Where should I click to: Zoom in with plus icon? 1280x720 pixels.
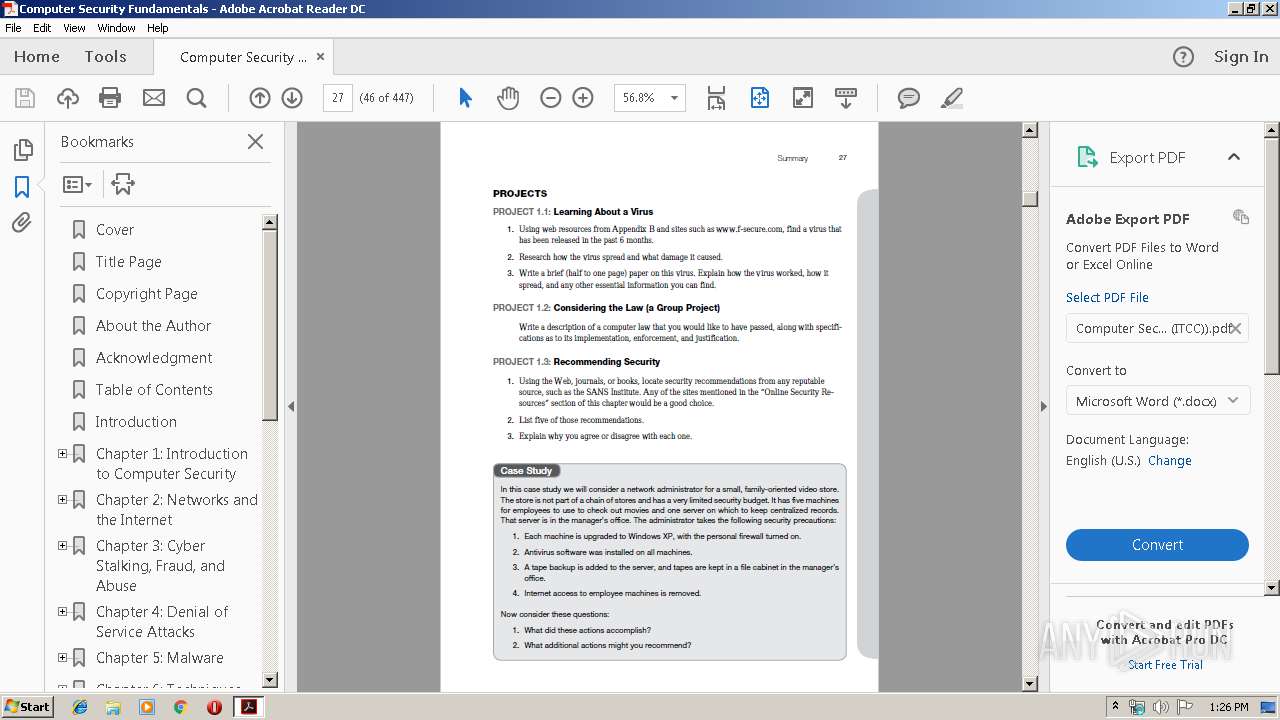point(583,98)
